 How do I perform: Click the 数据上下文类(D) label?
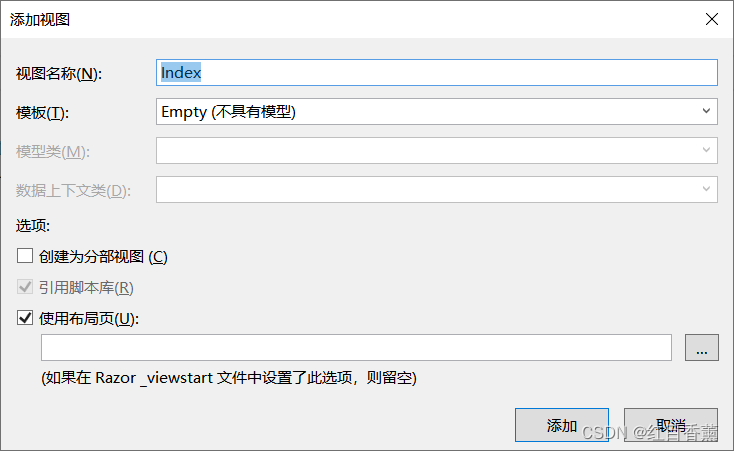point(73,191)
